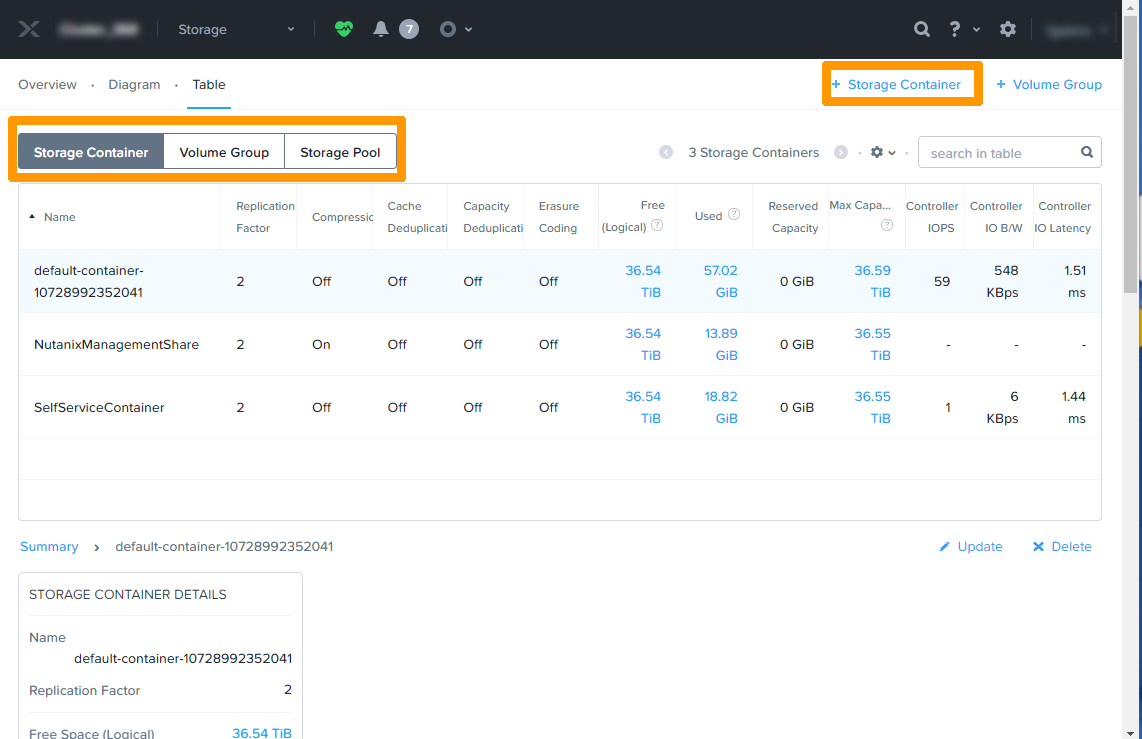This screenshot has height=739, width=1142.
Task: Click the Used column help tooltip
Action: [733, 215]
